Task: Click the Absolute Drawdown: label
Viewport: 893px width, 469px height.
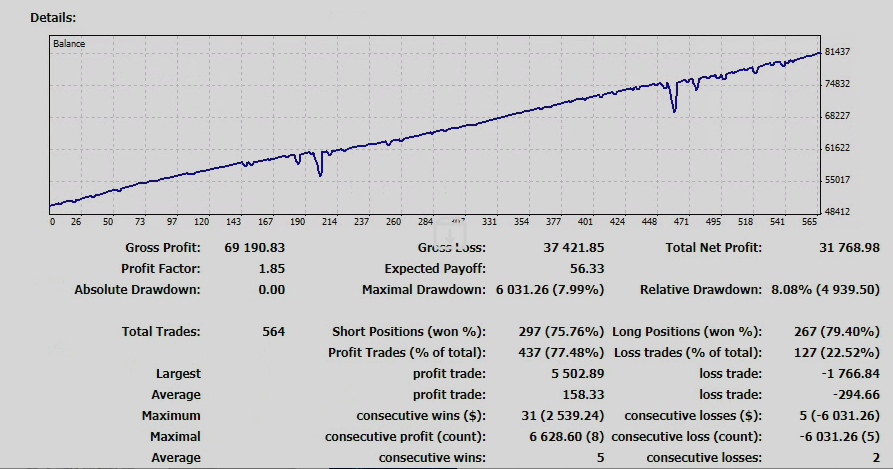Action: (137, 290)
